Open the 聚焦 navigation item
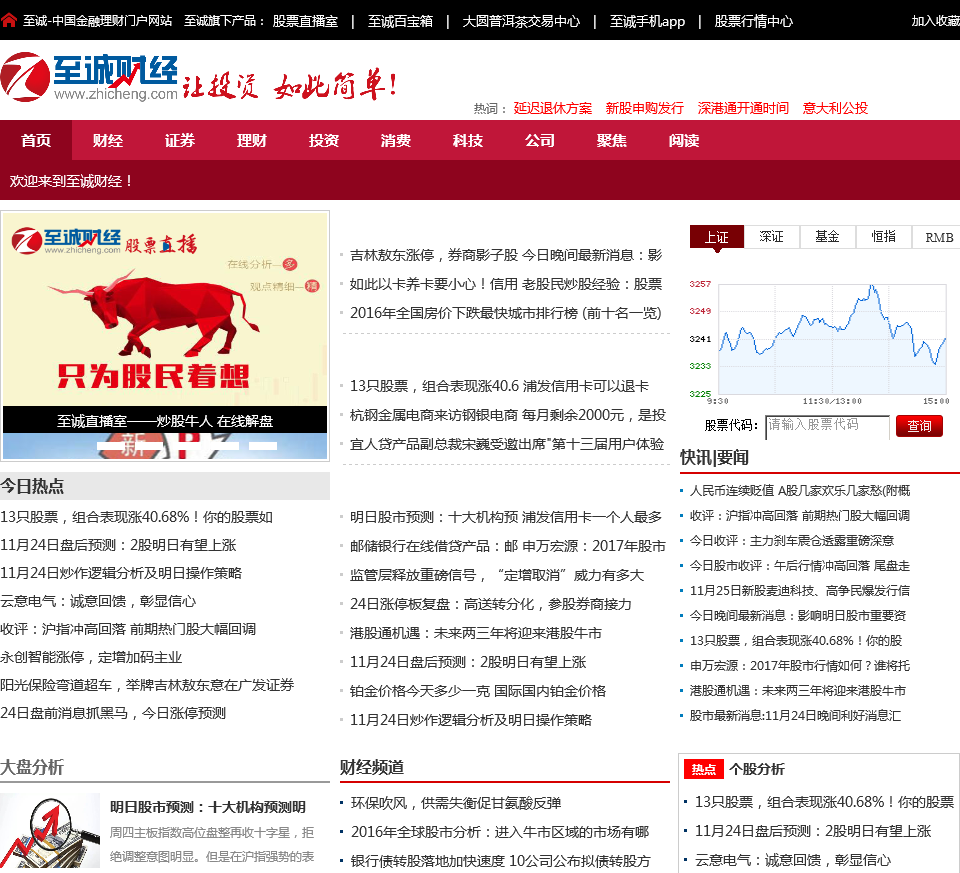960x873 pixels. (x=612, y=140)
